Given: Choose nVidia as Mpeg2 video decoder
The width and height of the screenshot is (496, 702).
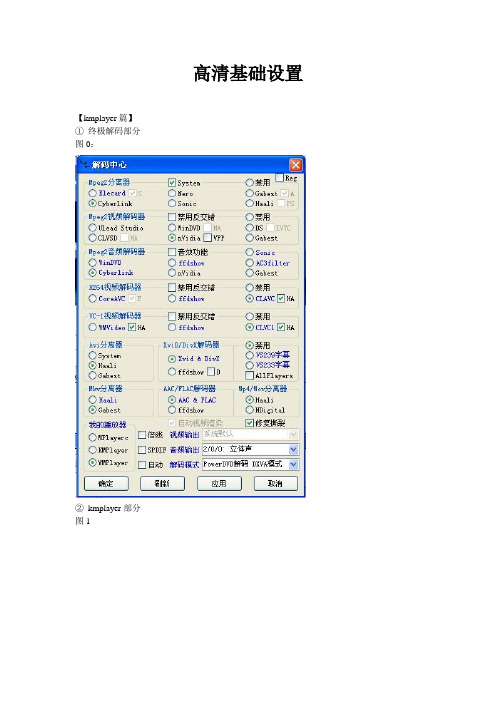Looking at the screenshot, I should (x=172, y=238).
